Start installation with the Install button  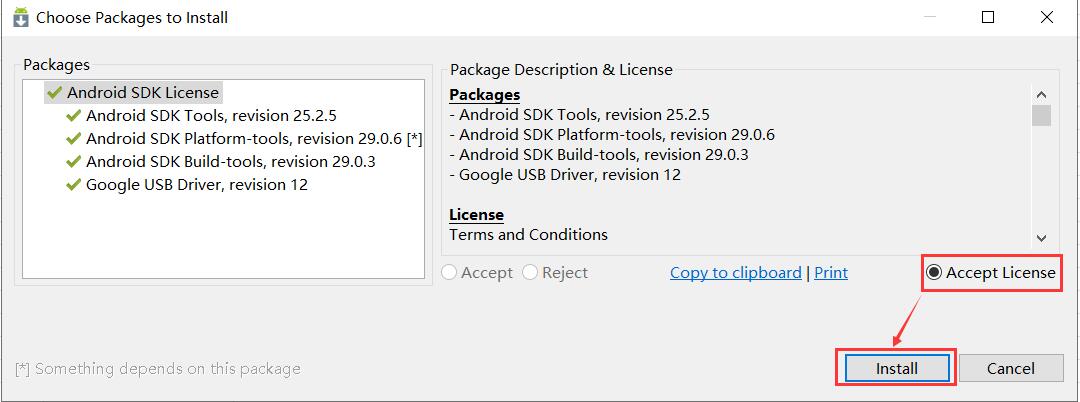[x=897, y=368]
